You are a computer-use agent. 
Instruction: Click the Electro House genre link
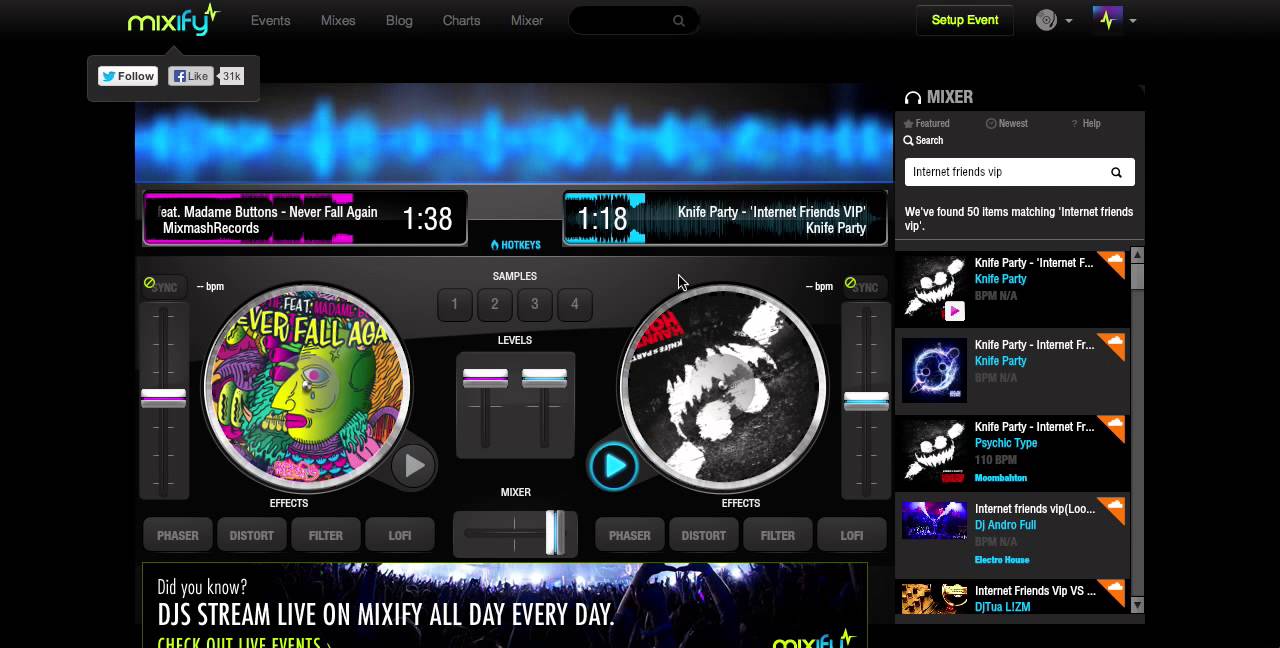(x=1002, y=560)
